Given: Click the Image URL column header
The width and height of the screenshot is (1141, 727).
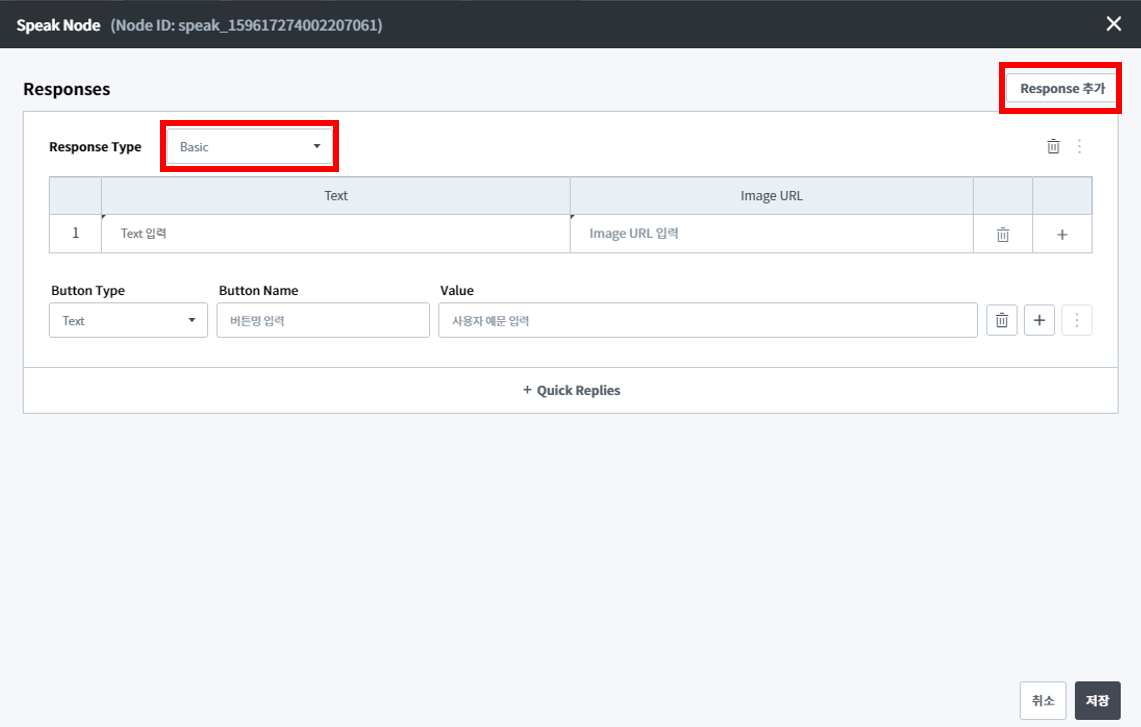Looking at the screenshot, I should (x=771, y=196).
